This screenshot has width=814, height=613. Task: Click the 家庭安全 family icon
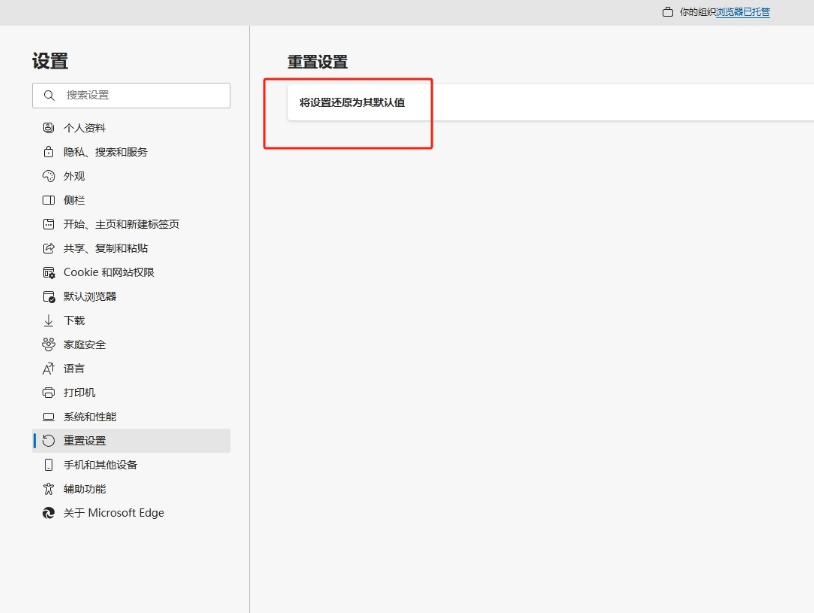[48, 345]
